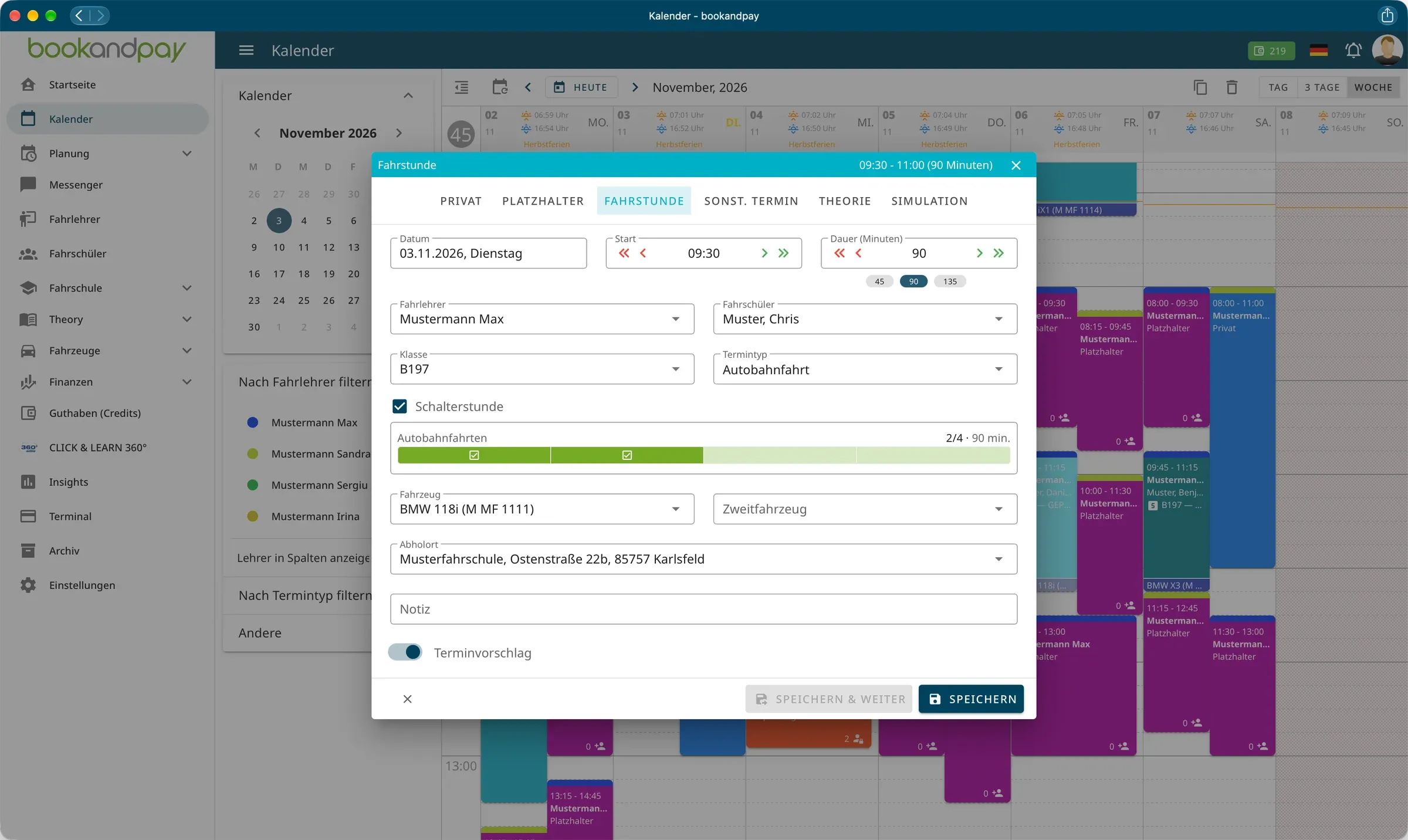Open CLICK & LEARN 360° in sidebar
The height and width of the screenshot is (840, 1408).
click(107, 448)
